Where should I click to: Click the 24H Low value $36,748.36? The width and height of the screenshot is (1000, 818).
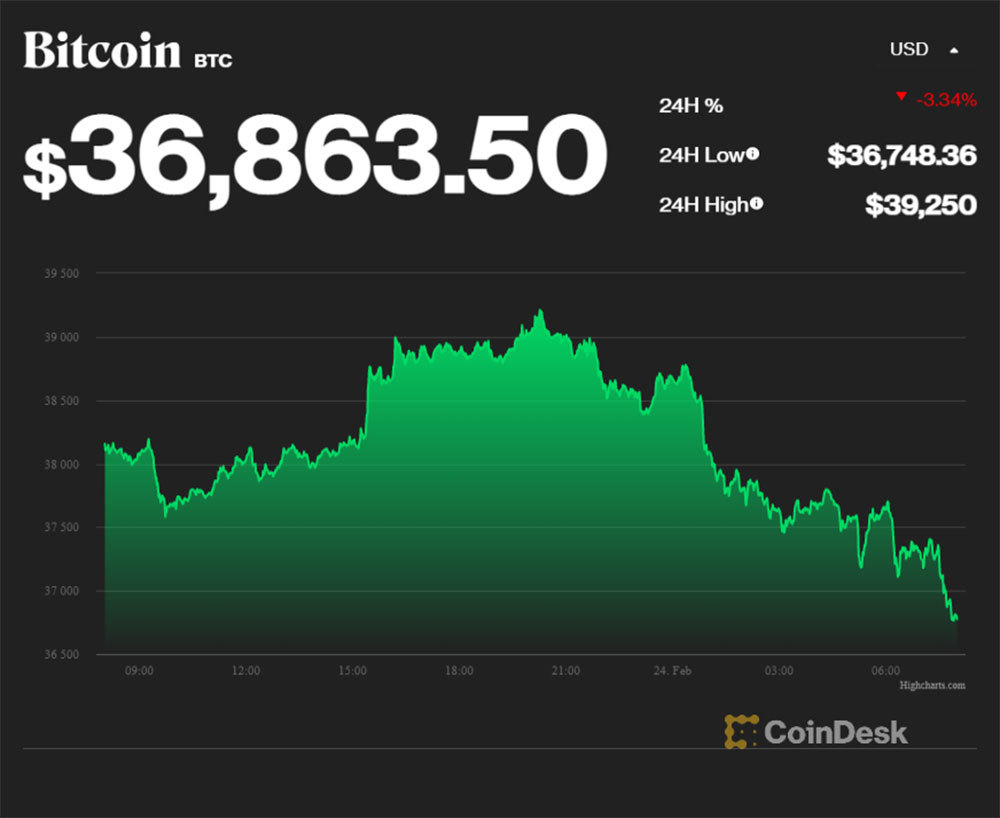(901, 155)
